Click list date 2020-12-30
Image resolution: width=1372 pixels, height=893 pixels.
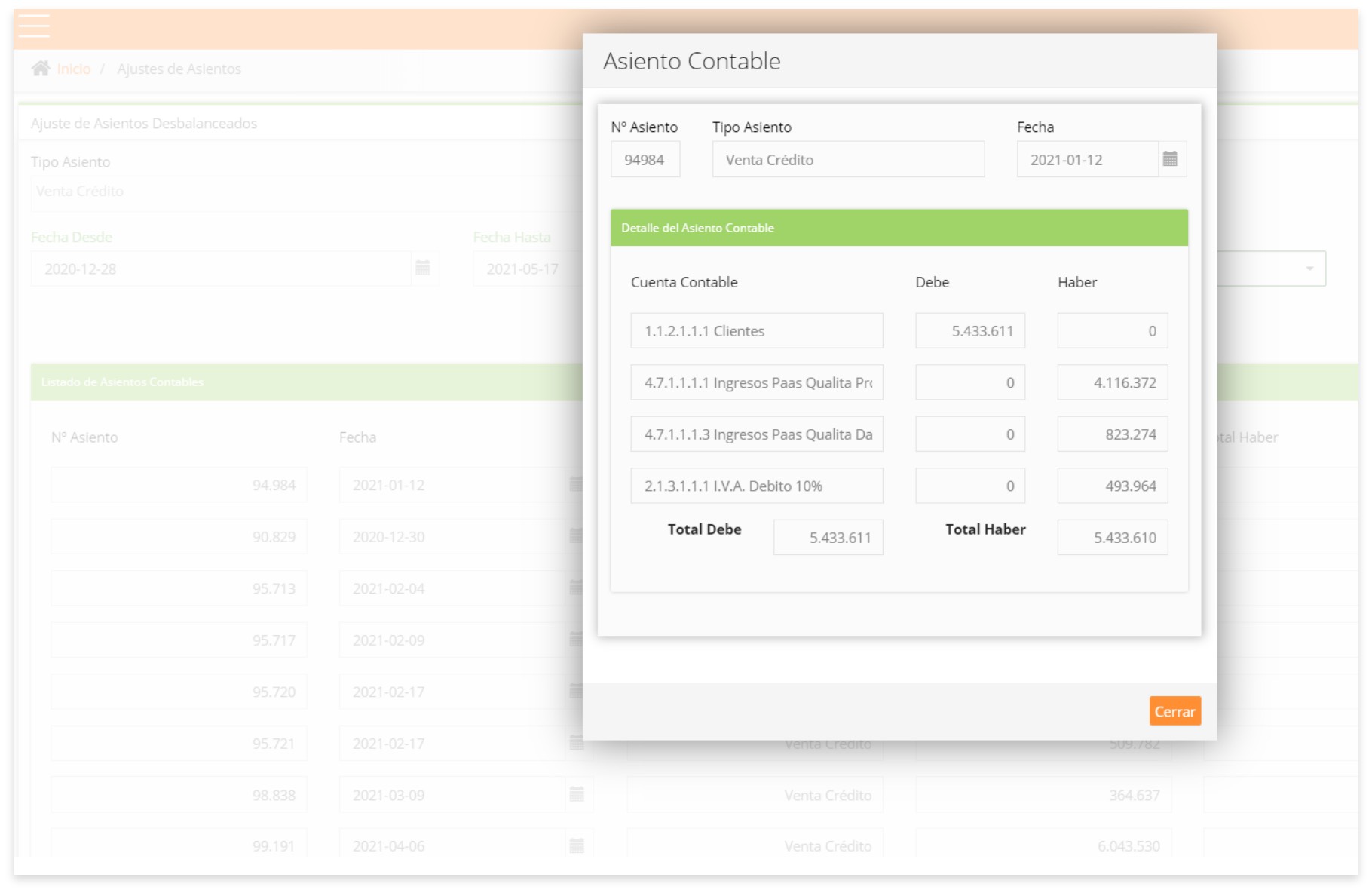[x=452, y=536]
